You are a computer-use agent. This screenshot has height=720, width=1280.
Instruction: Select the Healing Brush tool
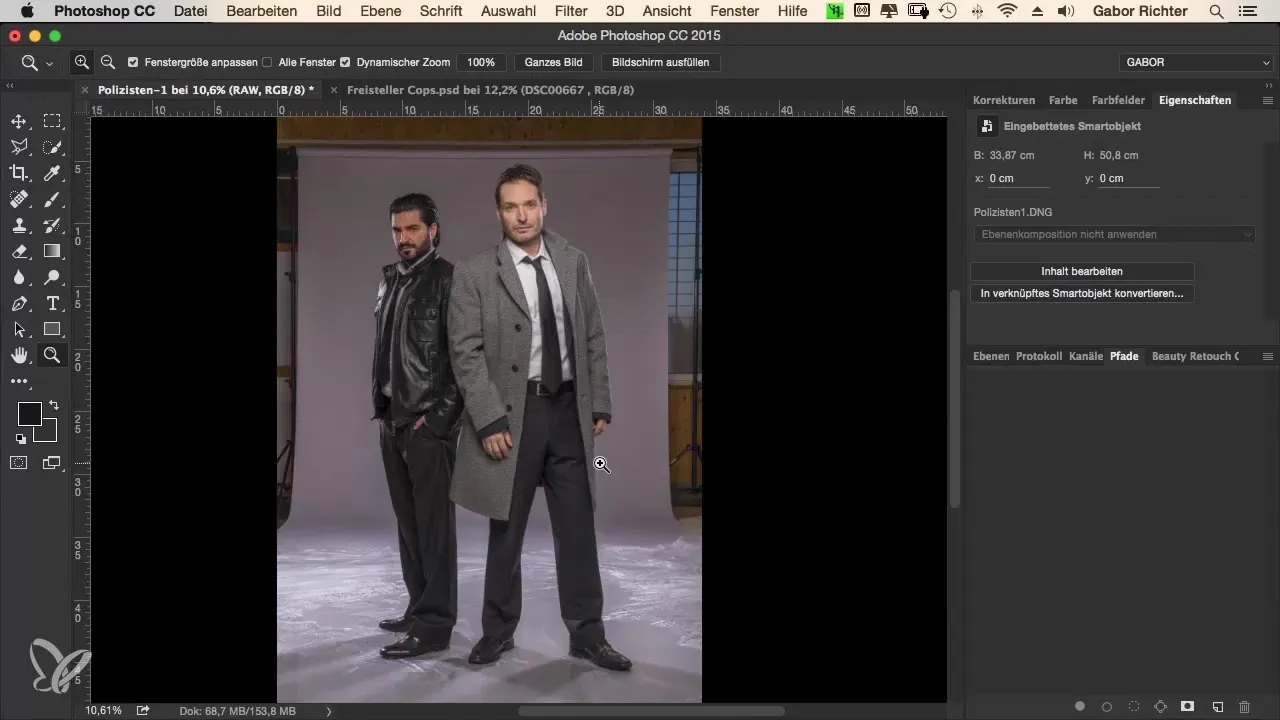tap(18, 199)
